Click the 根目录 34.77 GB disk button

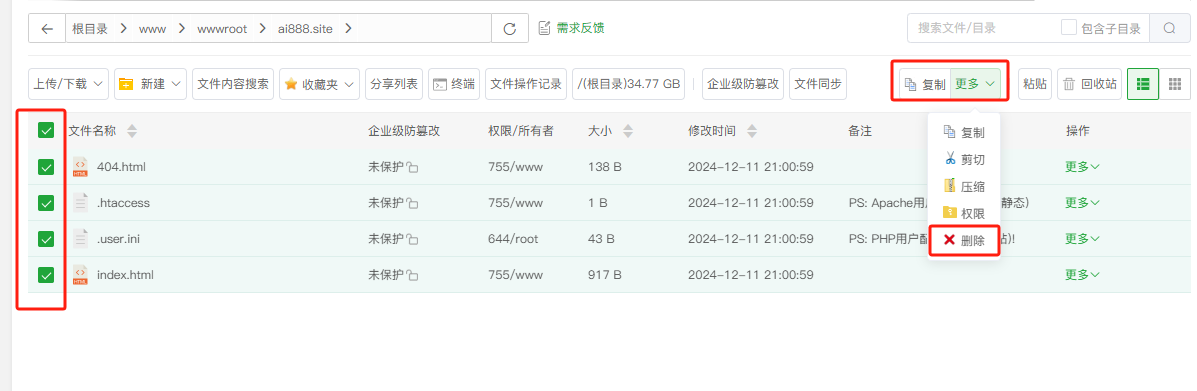coord(629,84)
